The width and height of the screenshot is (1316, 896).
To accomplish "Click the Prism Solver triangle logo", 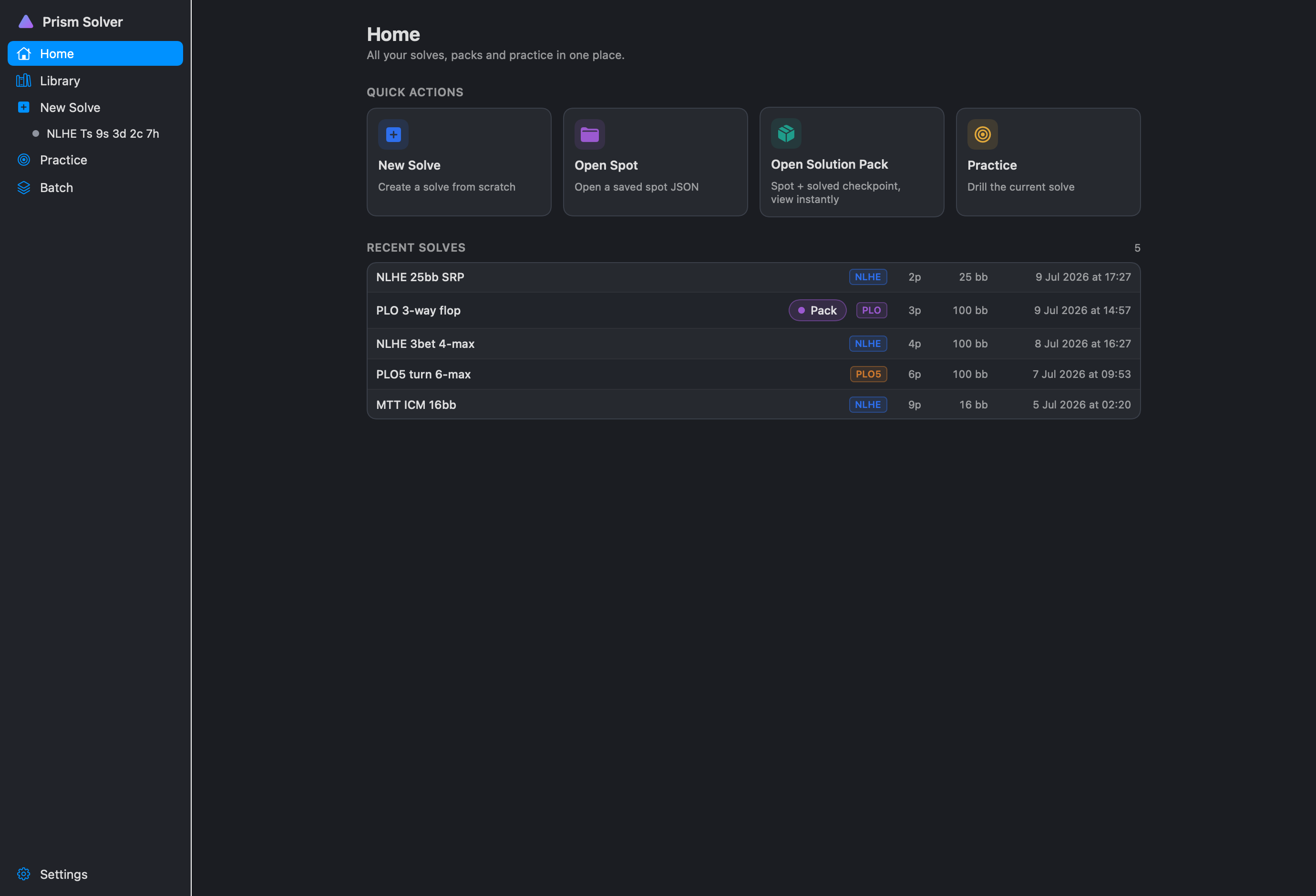I will coord(25,21).
